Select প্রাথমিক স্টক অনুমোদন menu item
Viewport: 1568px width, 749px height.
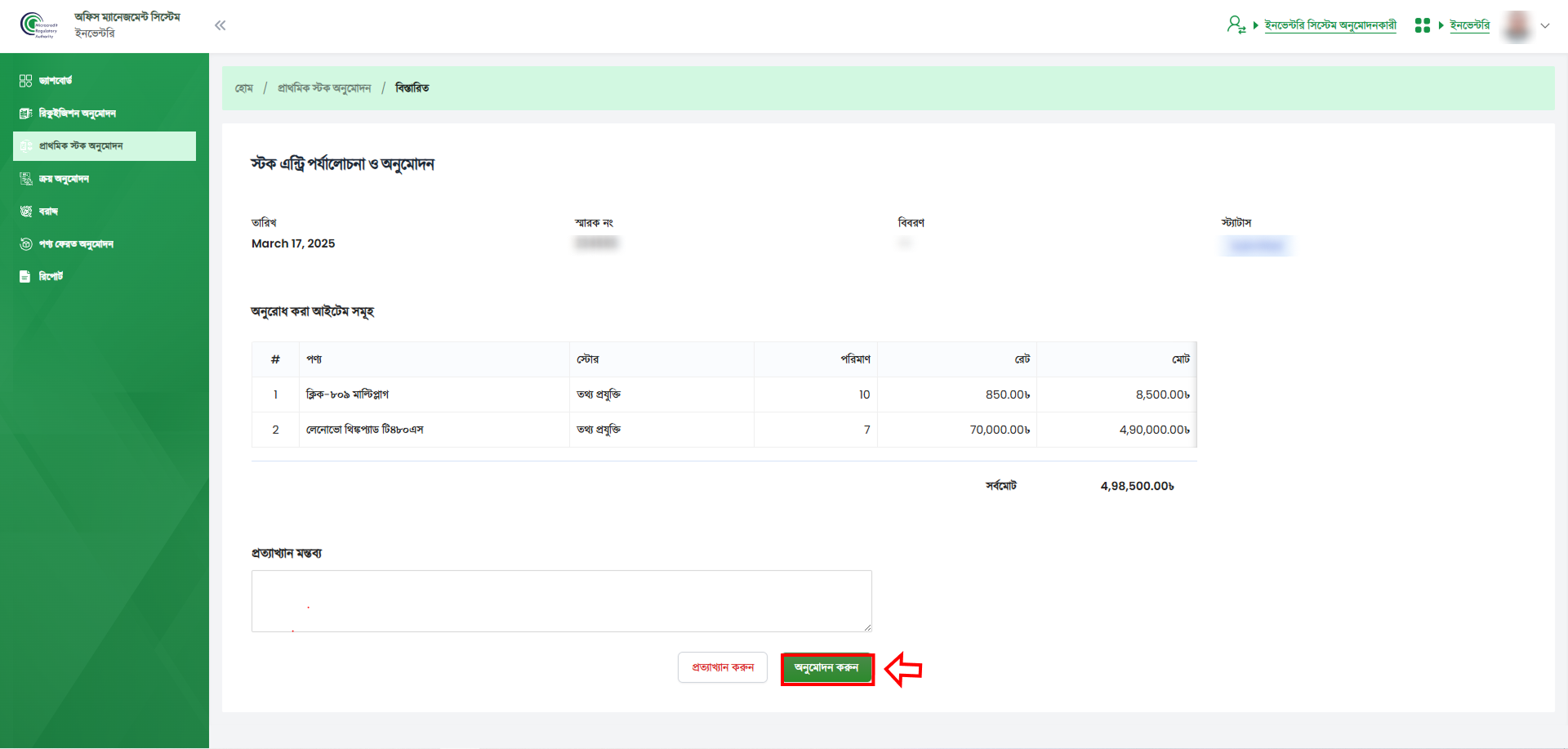coord(105,146)
